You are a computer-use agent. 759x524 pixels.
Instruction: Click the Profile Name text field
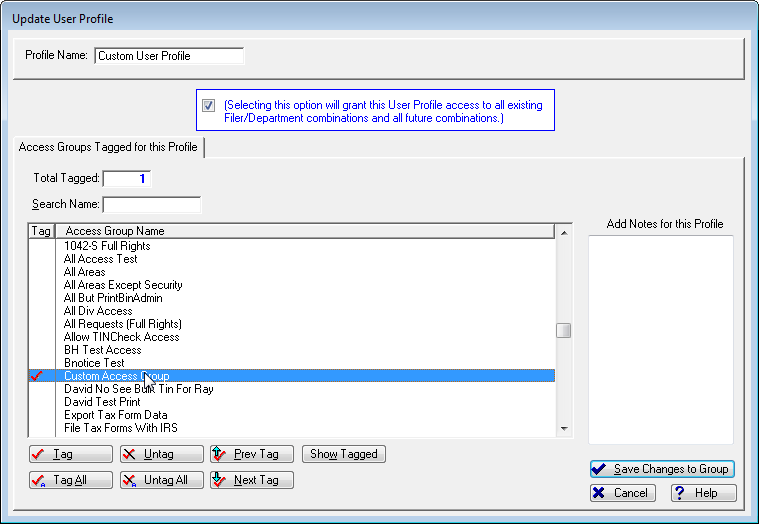point(169,56)
